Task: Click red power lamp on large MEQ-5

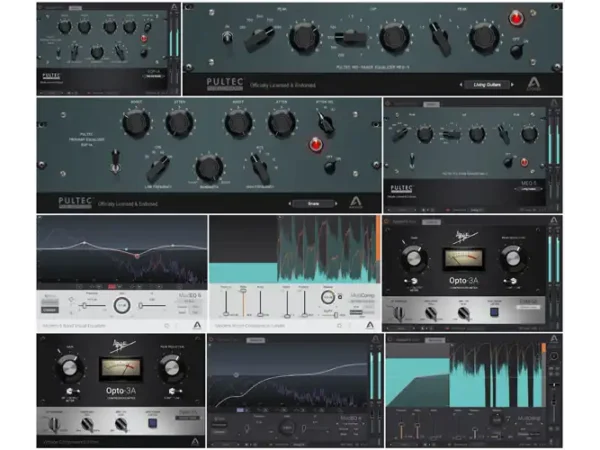Action: click(516, 18)
